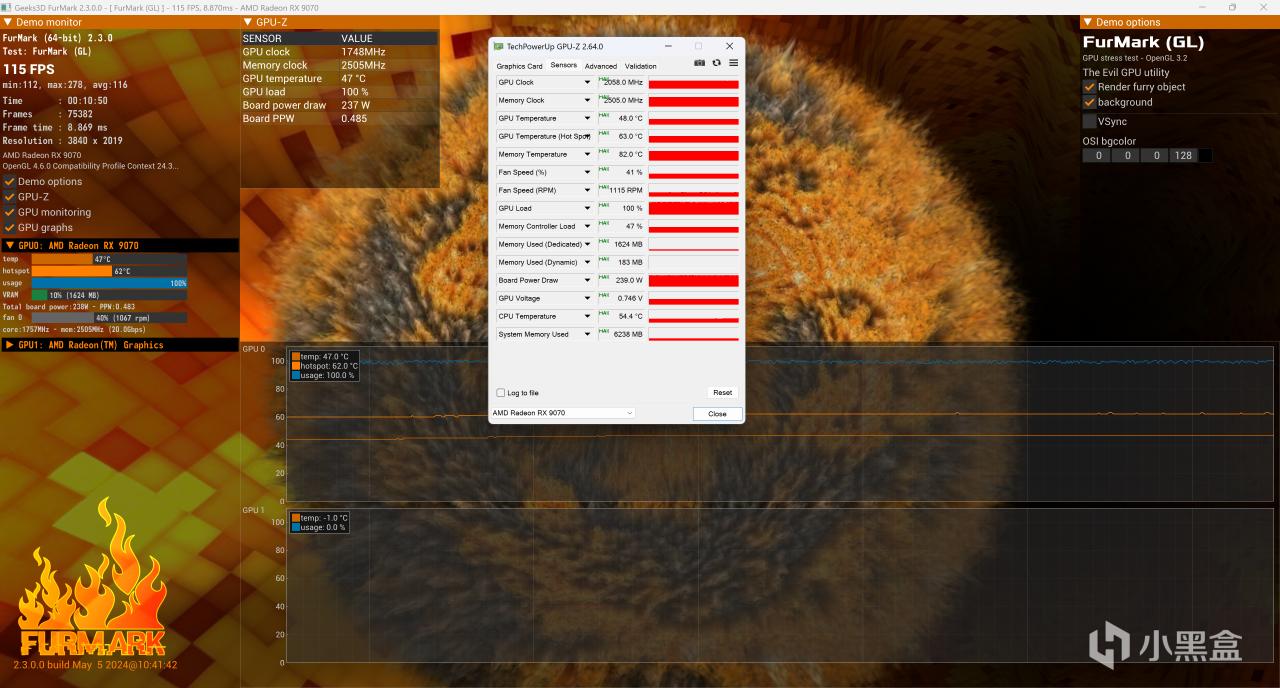Open the Memory Controller Load sensor dropdown
Image resolution: width=1280 pixels, height=688 pixels.
[x=587, y=227]
